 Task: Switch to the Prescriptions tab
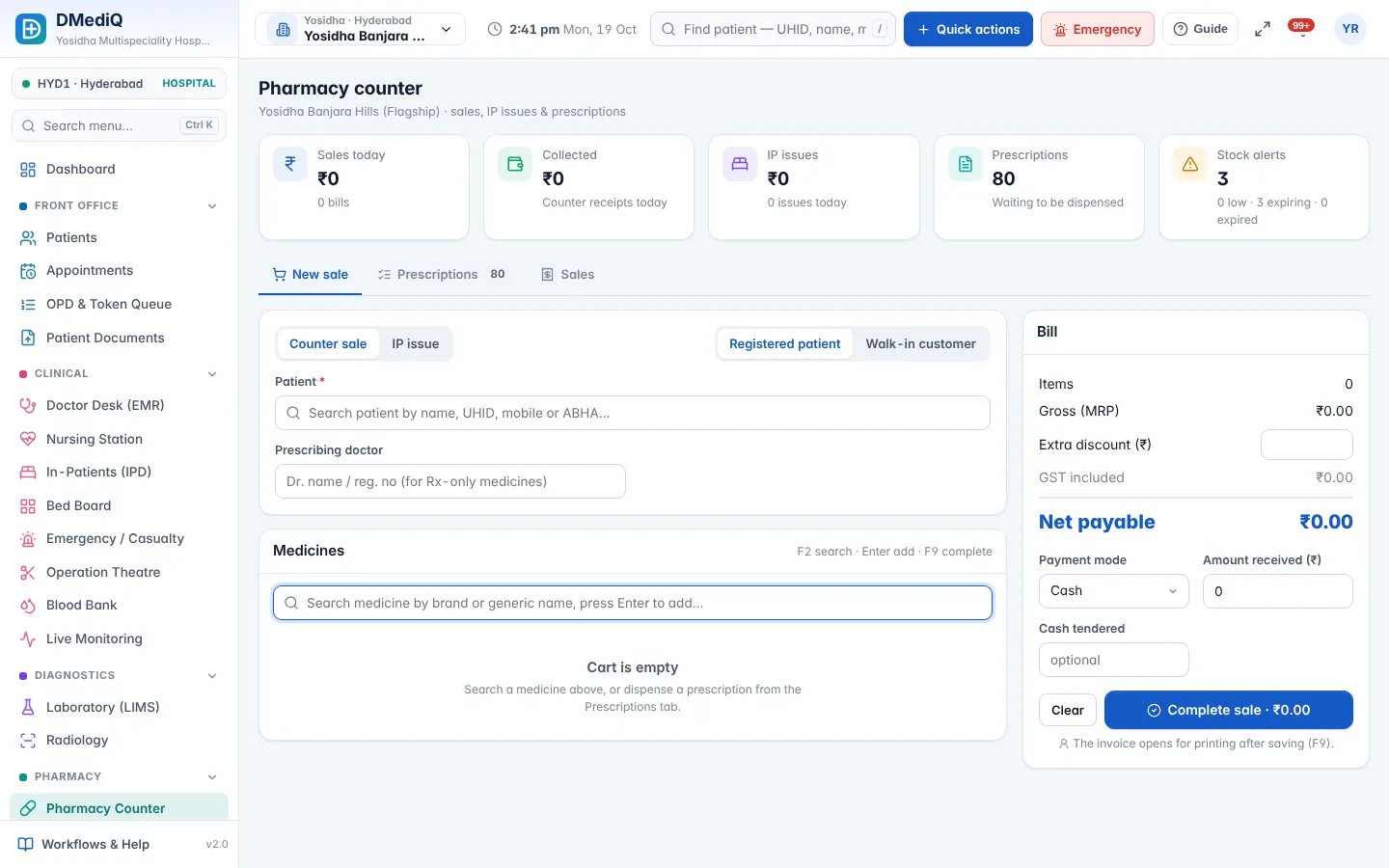[x=442, y=275]
